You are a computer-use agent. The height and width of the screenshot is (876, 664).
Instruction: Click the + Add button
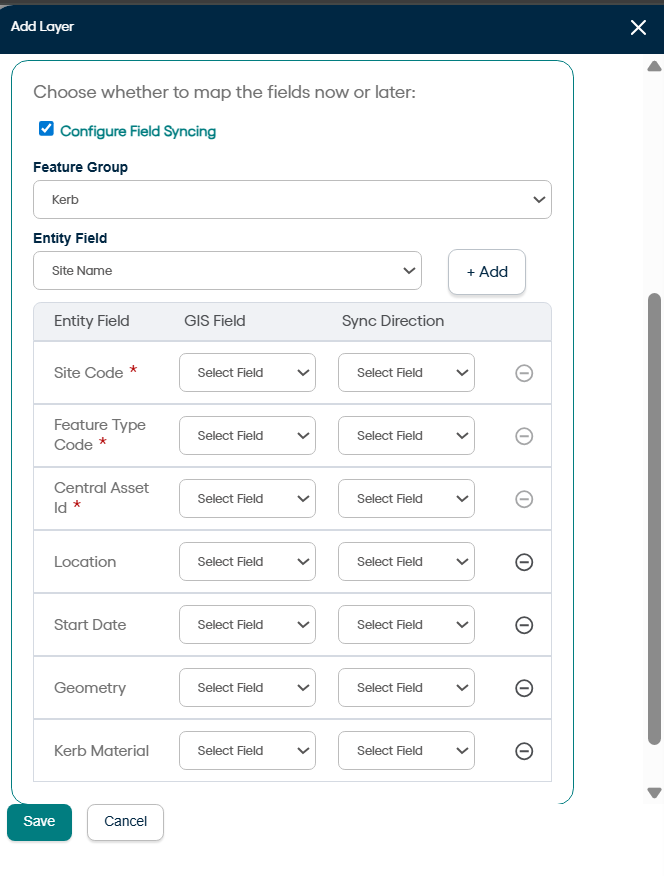pos(487,272)
